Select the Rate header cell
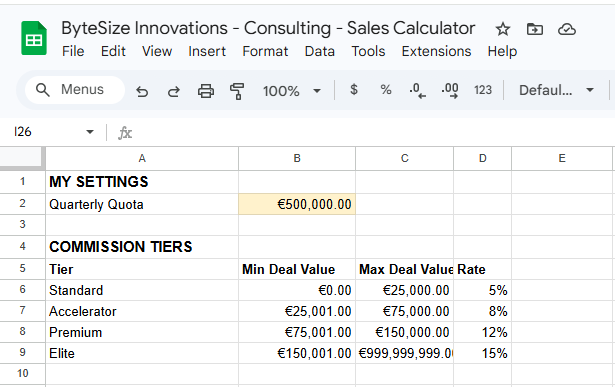This screenshot has height=387, width=615. click(482, 269)
